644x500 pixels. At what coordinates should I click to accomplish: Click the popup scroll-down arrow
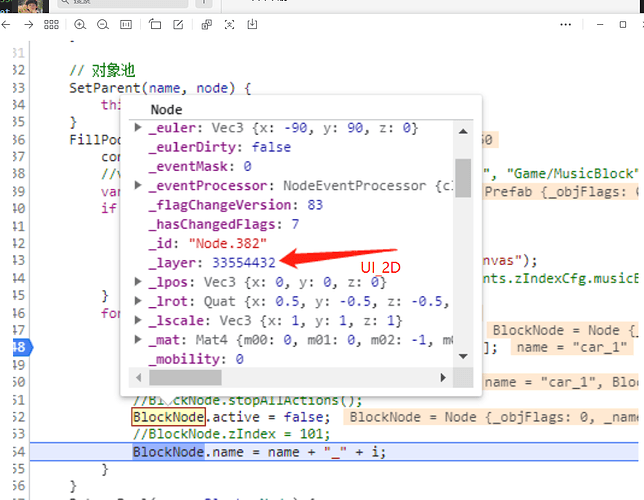(x=463, y=356)
